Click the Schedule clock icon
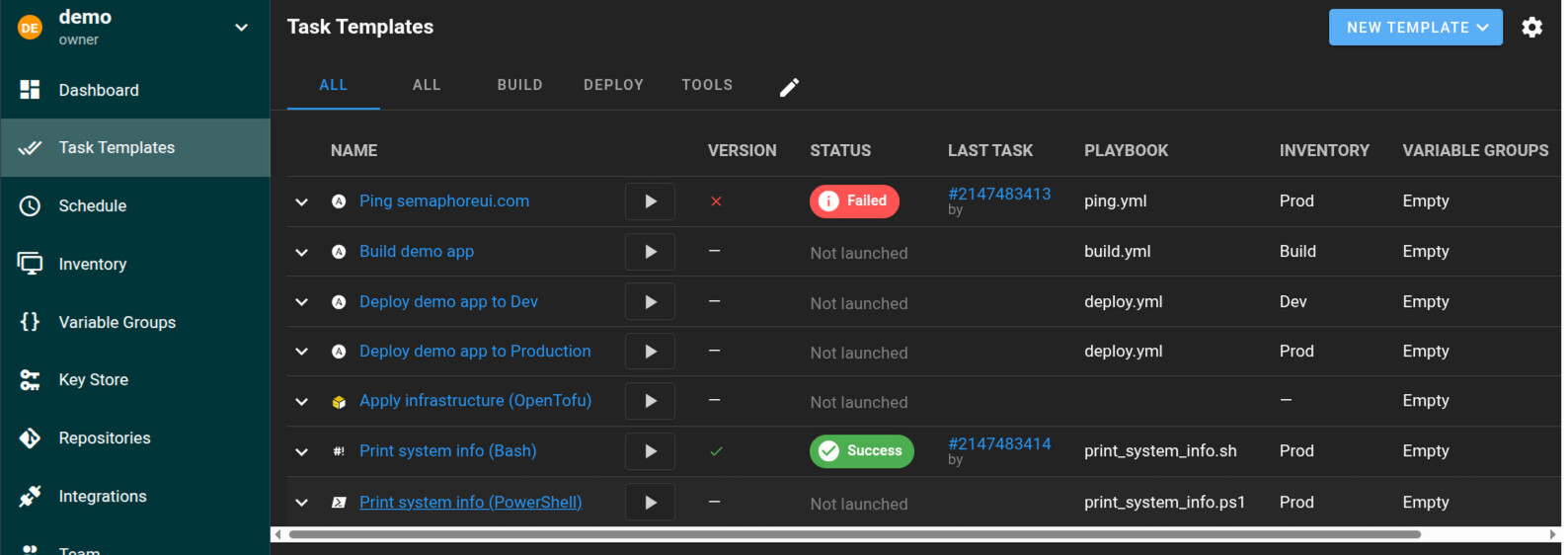Screen dimensions: 1568x555 click(31, 206)
